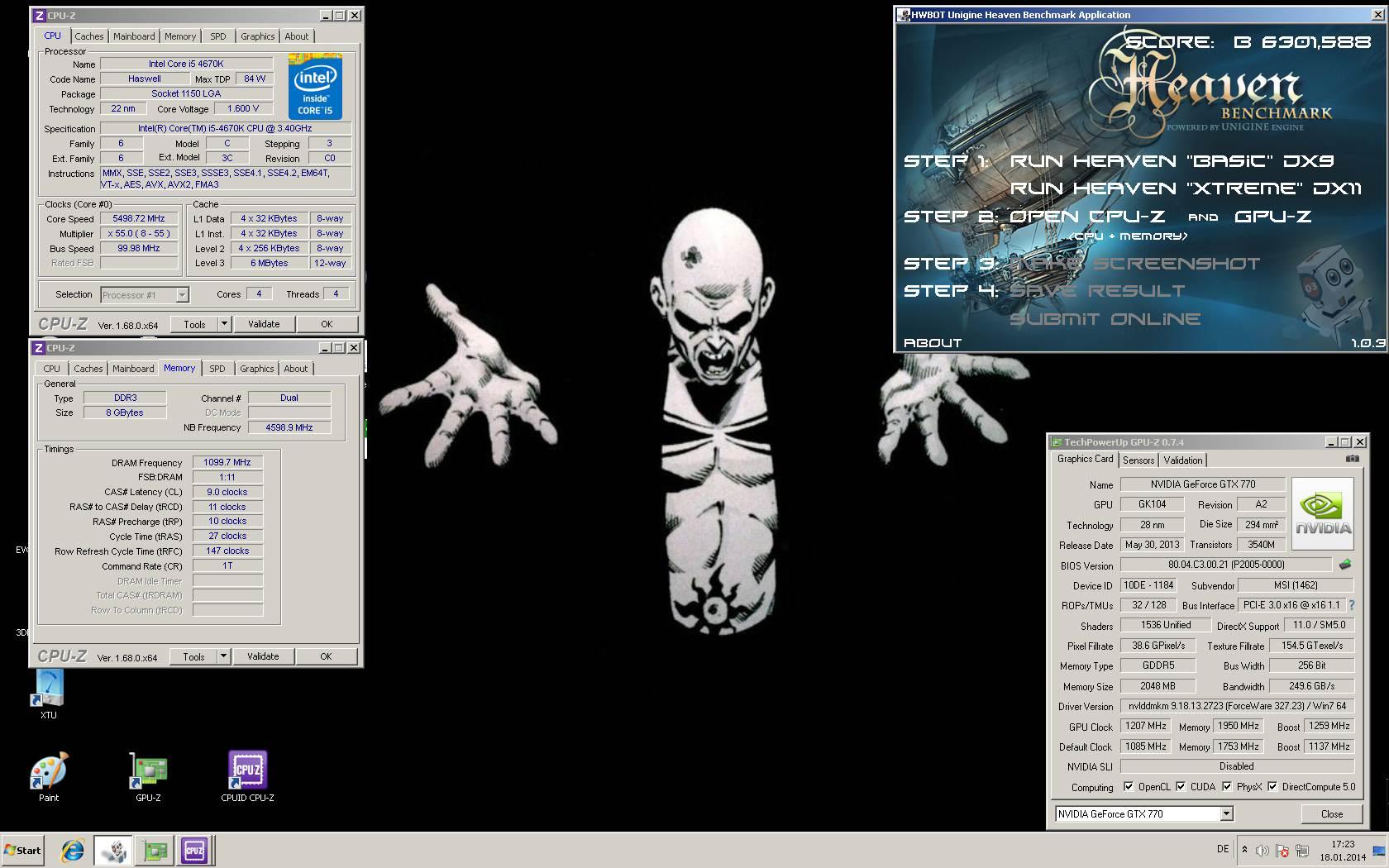Switch to SPD tab in top CPU-Z window
Viewport: 1389px width, 868px height.
218,36
